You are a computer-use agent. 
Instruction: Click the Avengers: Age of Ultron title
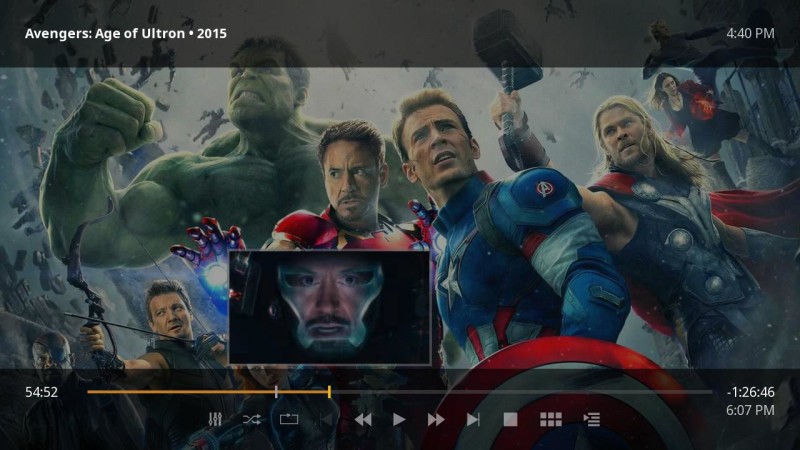[125, 33]
